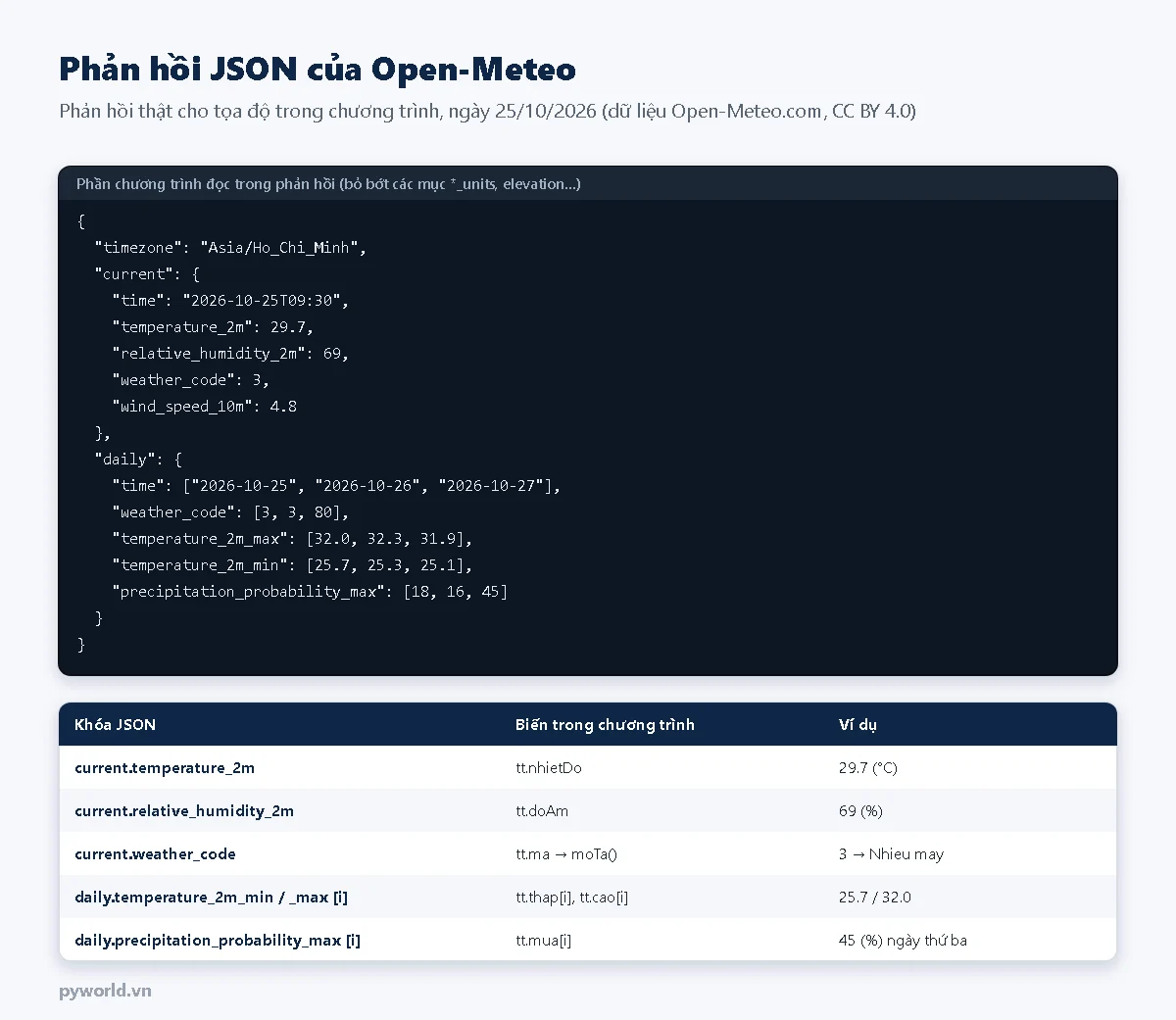The height and width of the screenshot is (1020, 1176).
Task: Click the "daily": { line
Action: pyautogui.click(x=138, y=460)
